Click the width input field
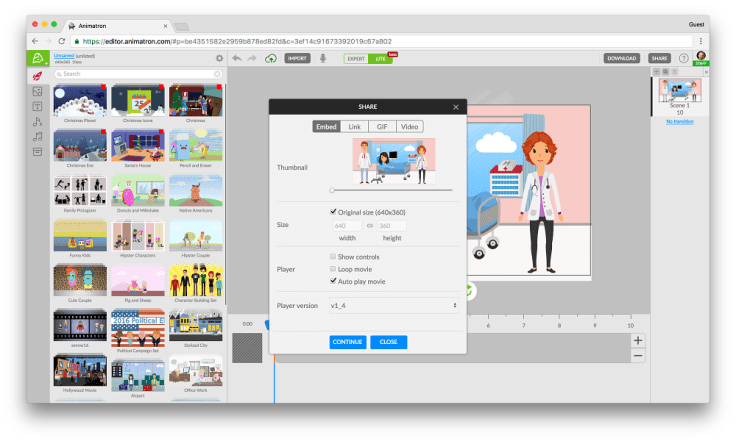This screenshot has width=736, height=441. 347,226
